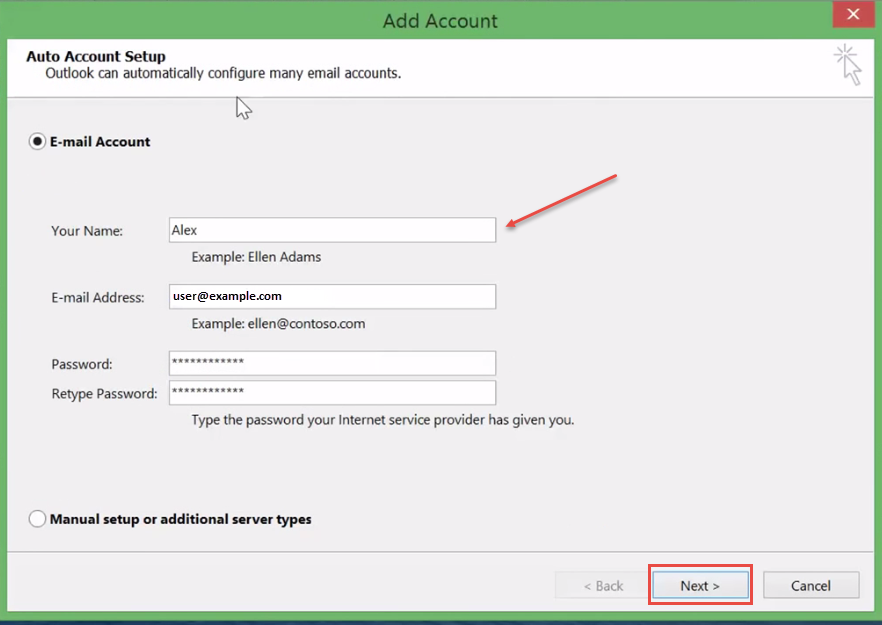The width and height of the screenshot is (882, 625).
Task: Click the Auto Account Setup heading
Action: coord(95,56)
